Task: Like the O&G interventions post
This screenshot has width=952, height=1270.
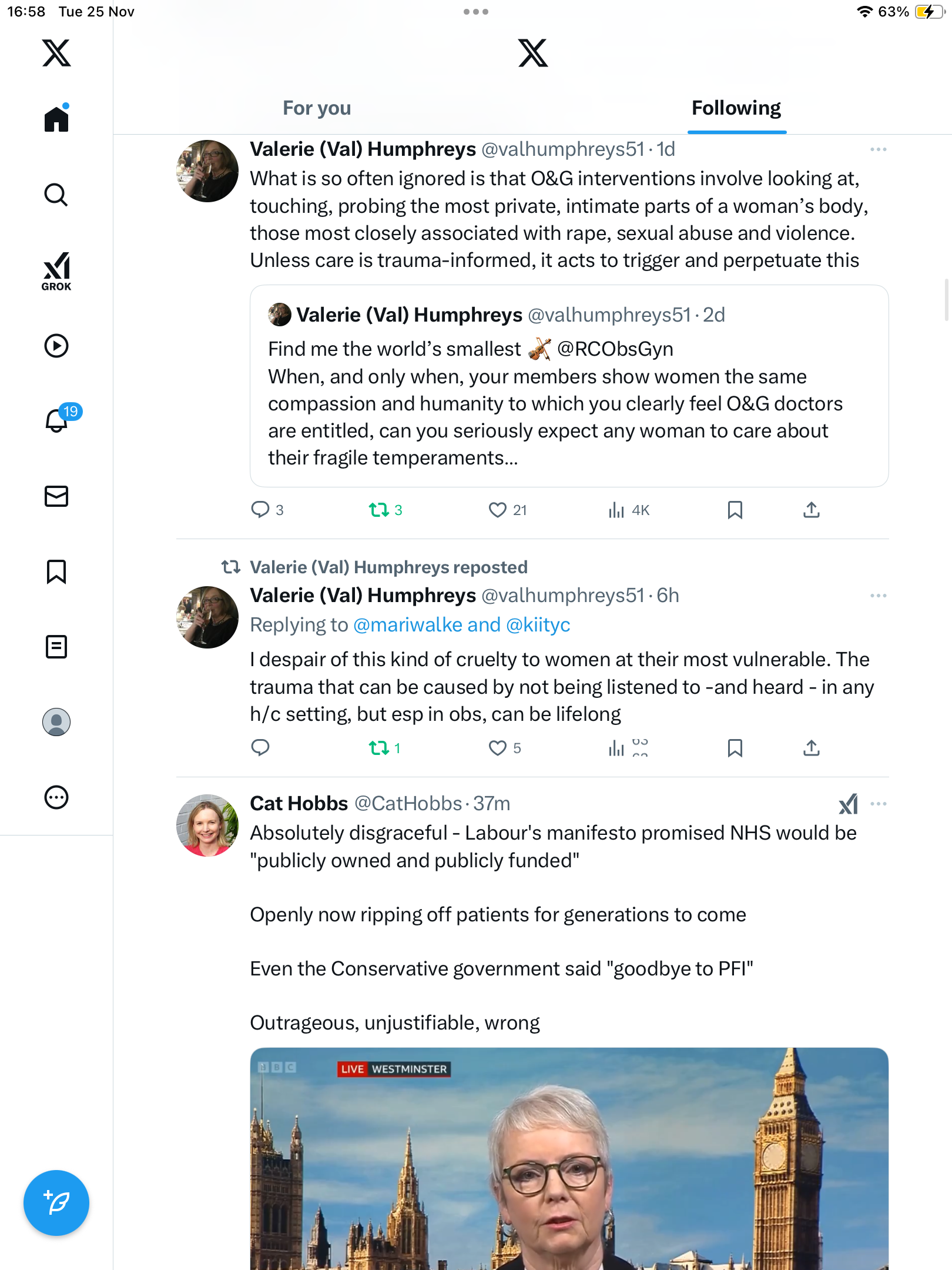Action: pos(498,510)
